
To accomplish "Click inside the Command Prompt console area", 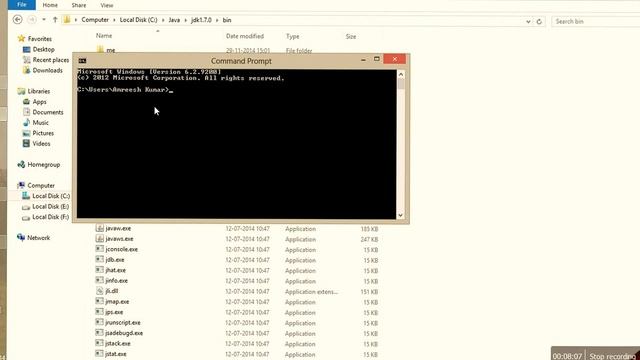I will pyautogui.click(x=236, y=144).
